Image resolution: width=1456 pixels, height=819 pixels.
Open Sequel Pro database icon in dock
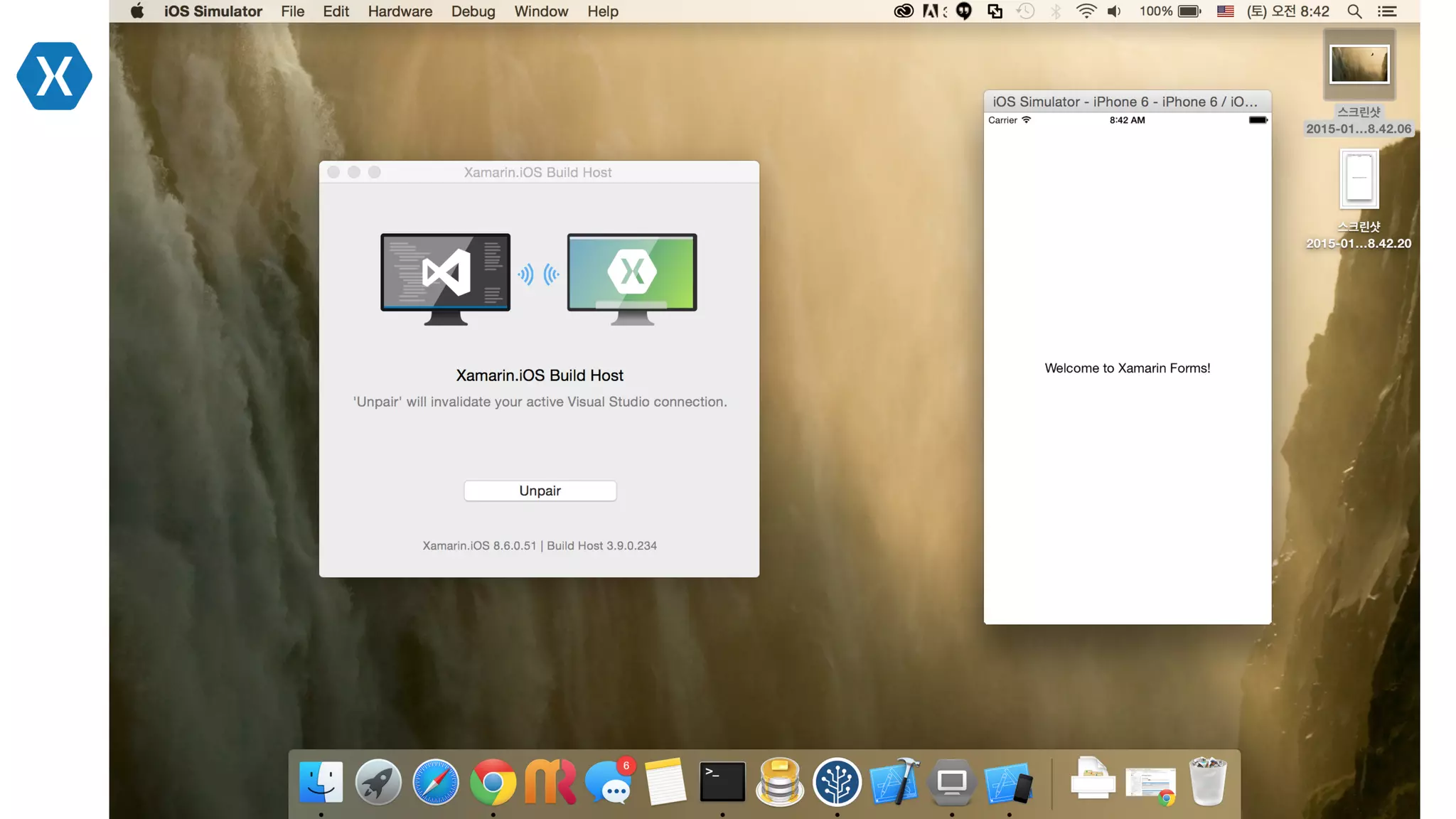(x=780, y=782)
